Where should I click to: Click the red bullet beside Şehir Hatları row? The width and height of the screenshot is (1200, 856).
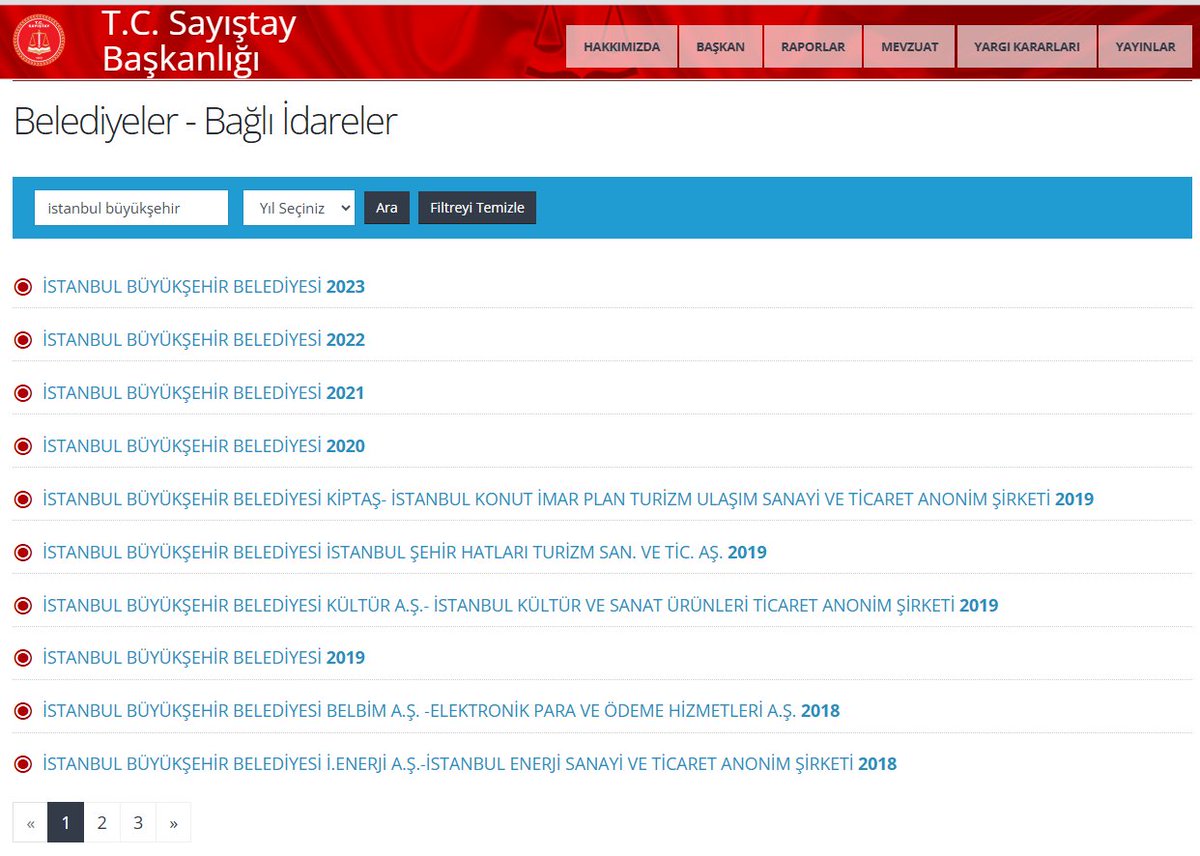[x=23, y=552]
